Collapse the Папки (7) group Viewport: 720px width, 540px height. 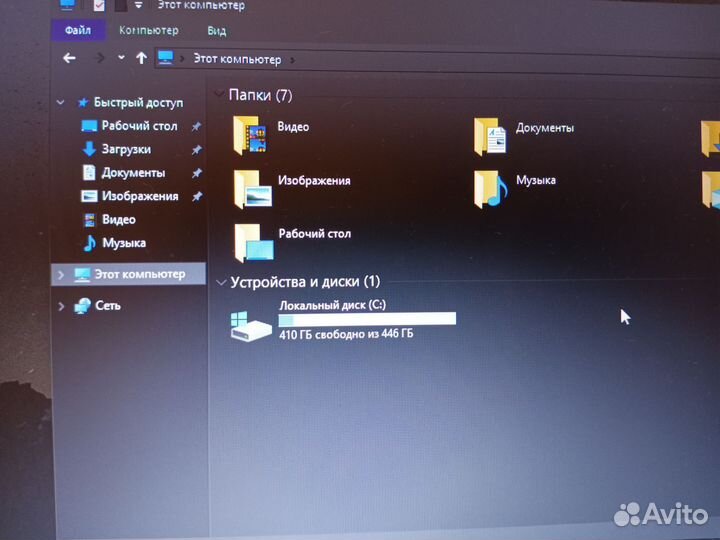pos(219,94)
